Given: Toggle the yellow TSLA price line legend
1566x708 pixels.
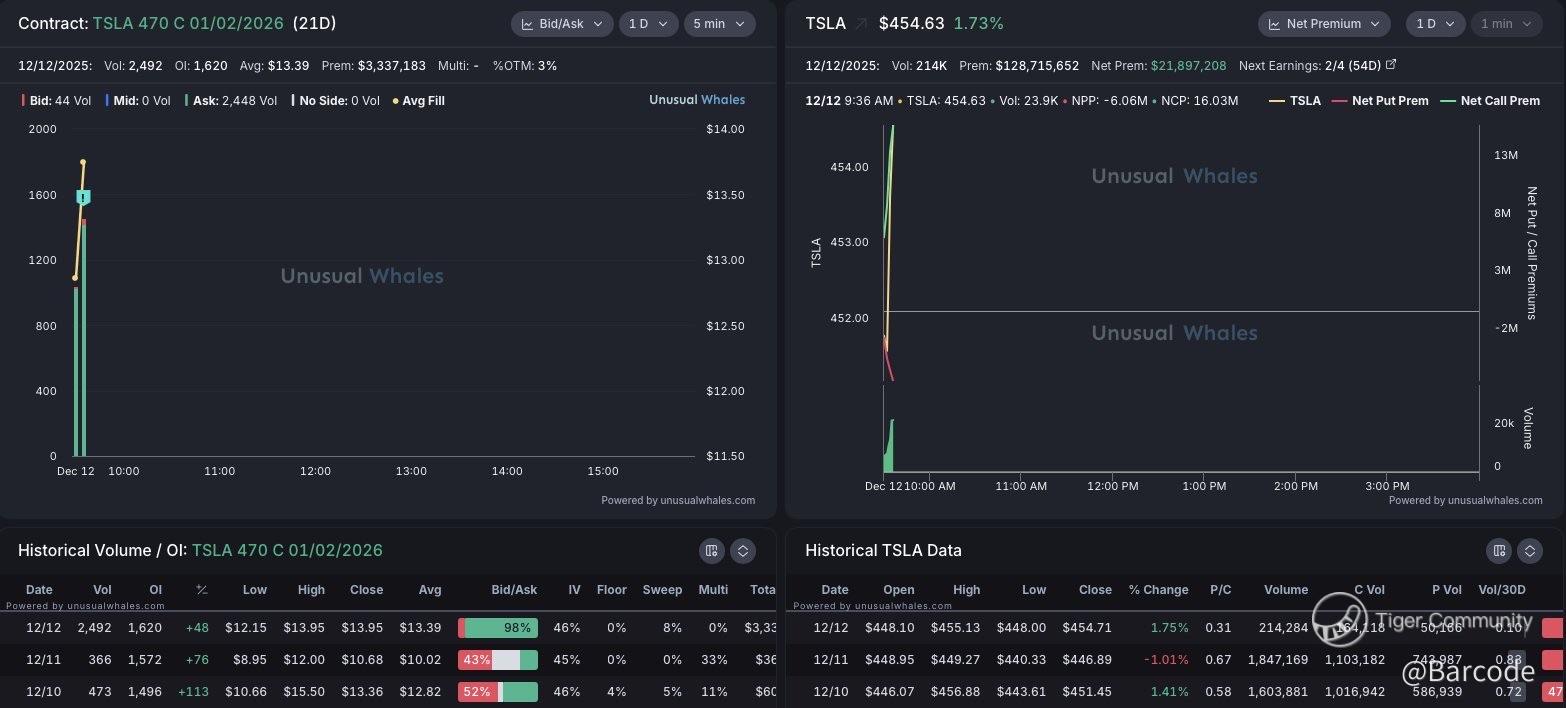Looking at the screenshot, I should pos(1295,100).
